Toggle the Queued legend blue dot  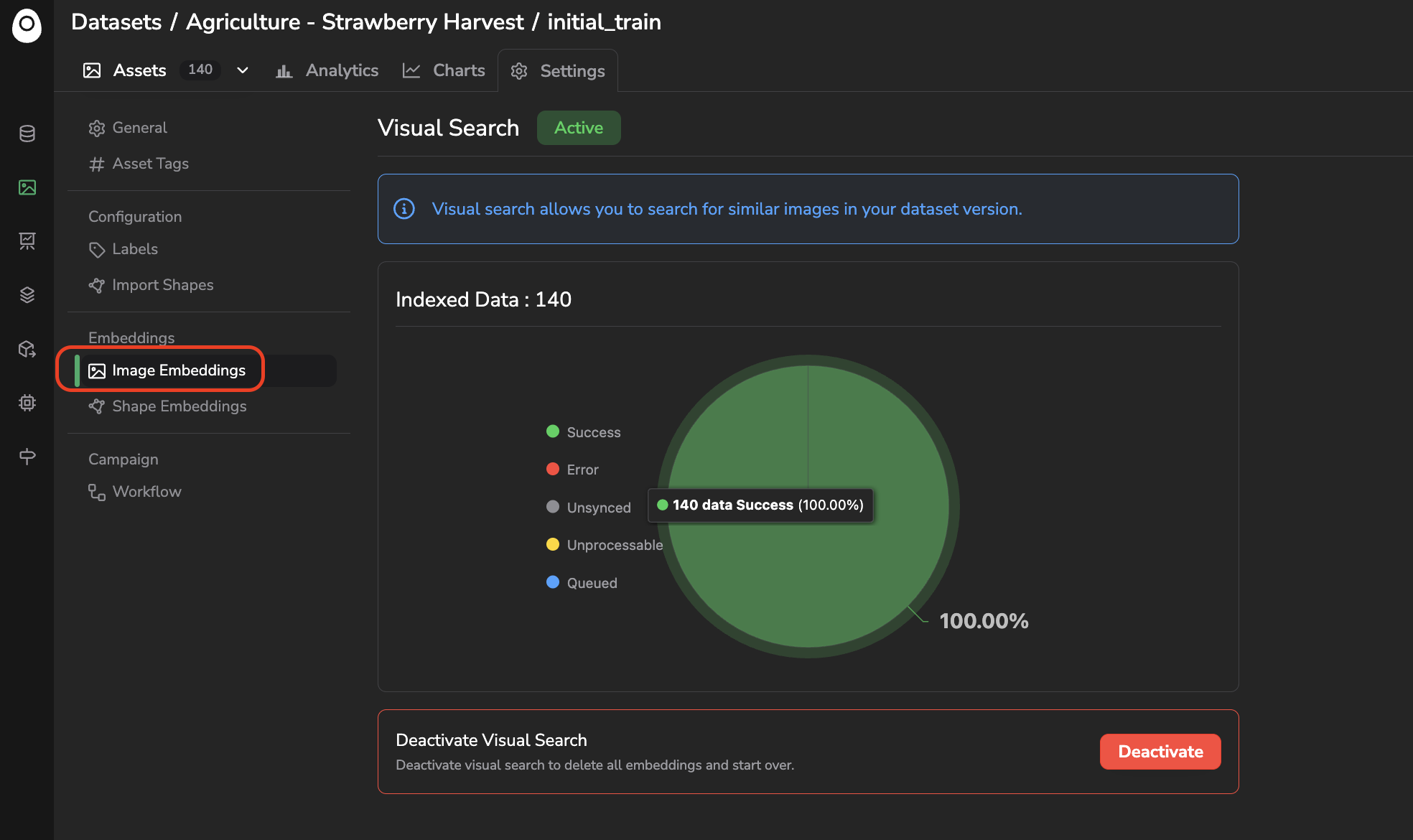pos(553,582)
